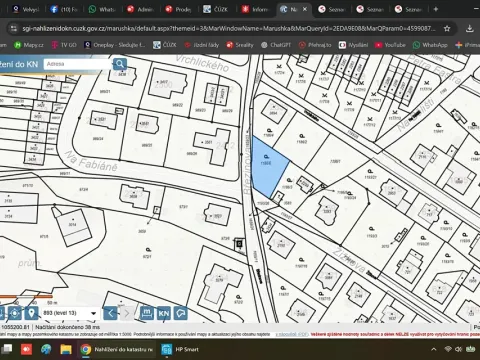Click the map pin marker tool
The image size is (480, 360).
31,313
